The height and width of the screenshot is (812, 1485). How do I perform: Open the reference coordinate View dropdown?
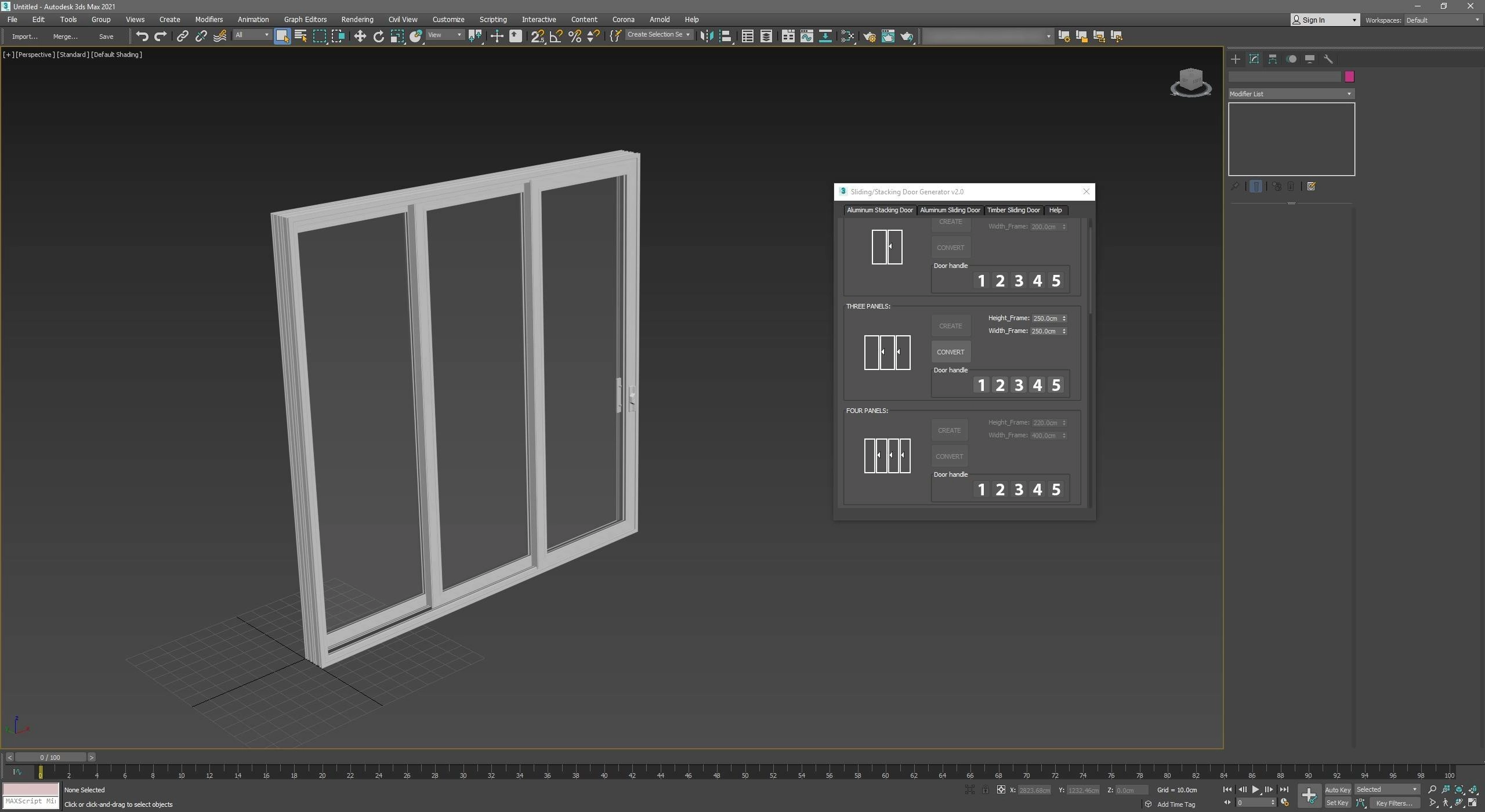pos(444,35)
